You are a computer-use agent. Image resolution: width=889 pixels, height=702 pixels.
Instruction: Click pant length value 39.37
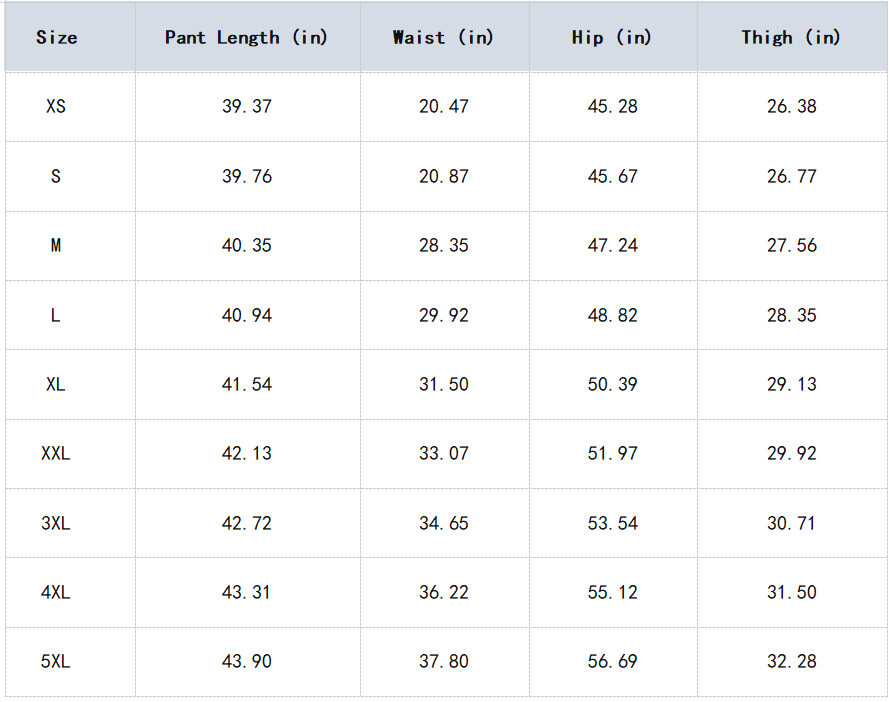pos(247,106)
